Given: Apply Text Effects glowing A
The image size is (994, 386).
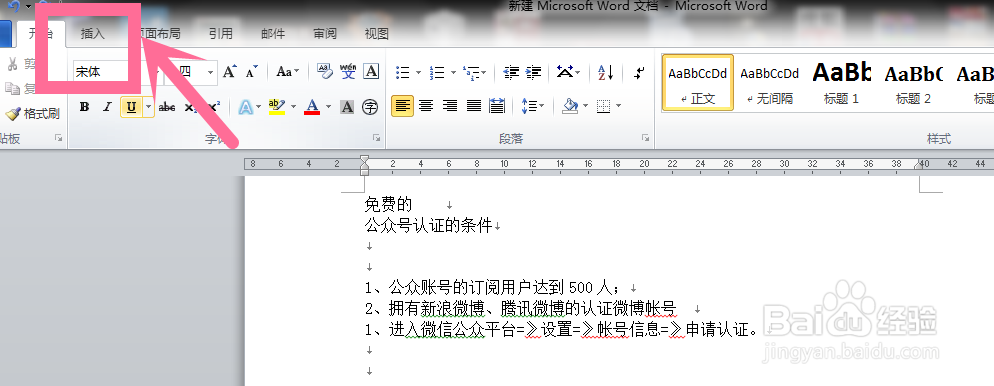Looking at the screenshot, I should pyautogui.click(x=245, y=107).
